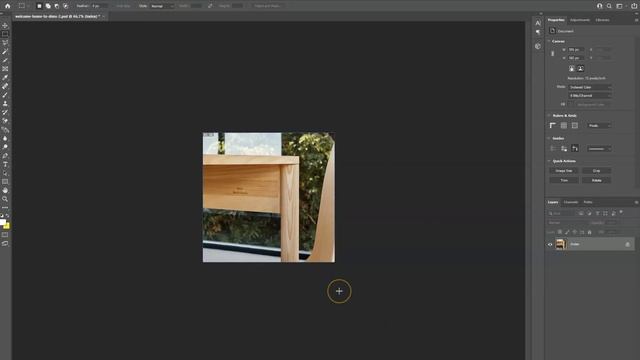Image resolution: width=640 pixels, height=360 pixels.
Task: Open the bit depth dropdown
Action: [590, 96]
